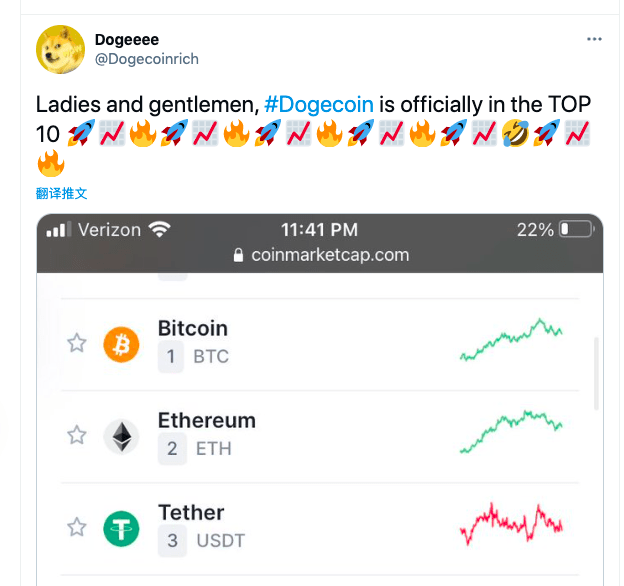
Task: Click the #Dogecoin hashtag link
Action: [319, 104]
